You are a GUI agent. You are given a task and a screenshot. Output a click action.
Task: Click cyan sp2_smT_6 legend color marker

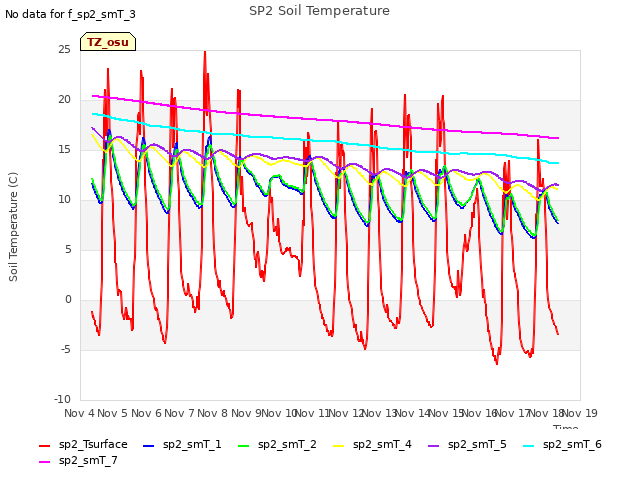[529, 446]
